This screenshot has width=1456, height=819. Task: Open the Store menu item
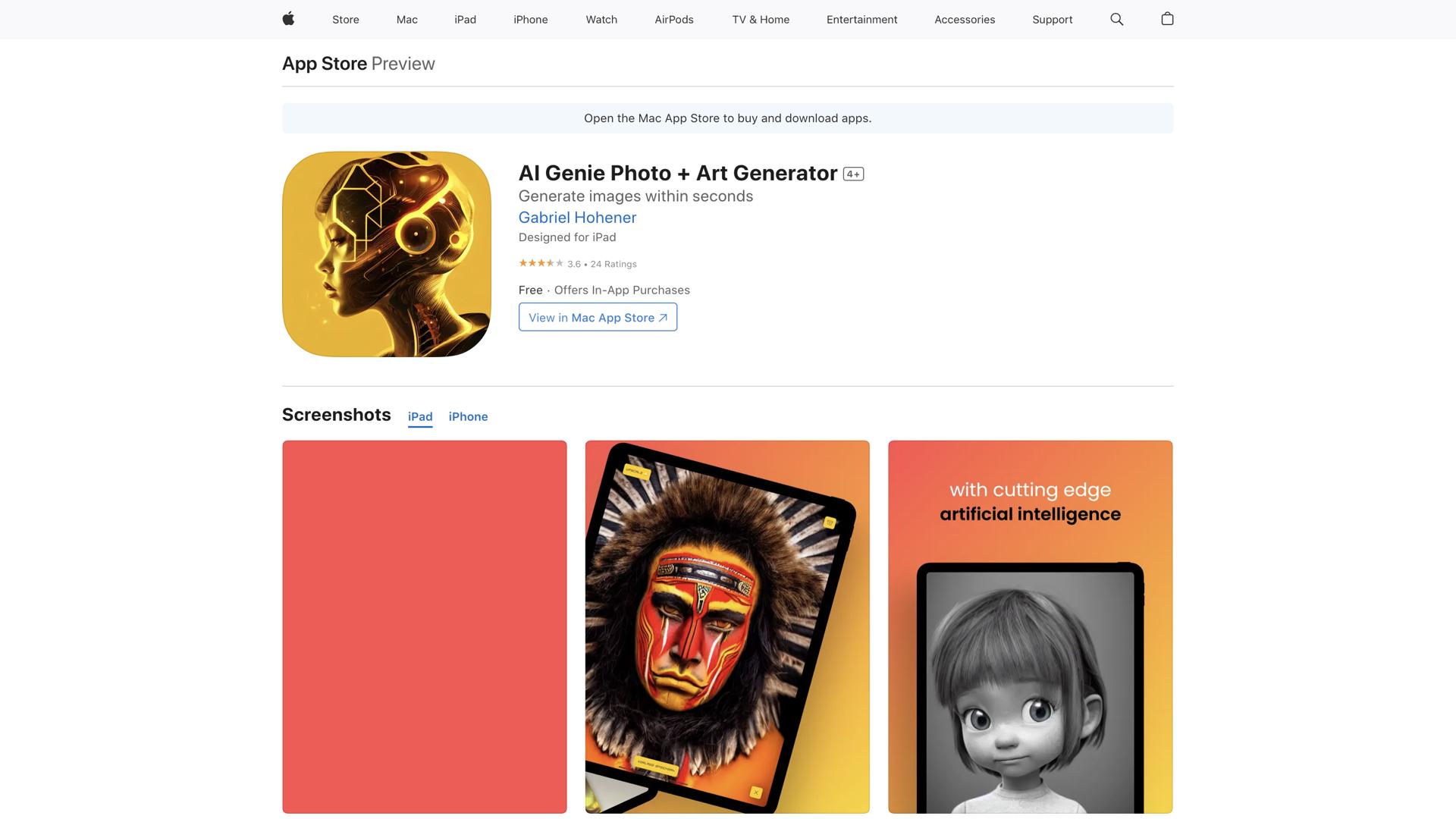[x=346, y=20]
